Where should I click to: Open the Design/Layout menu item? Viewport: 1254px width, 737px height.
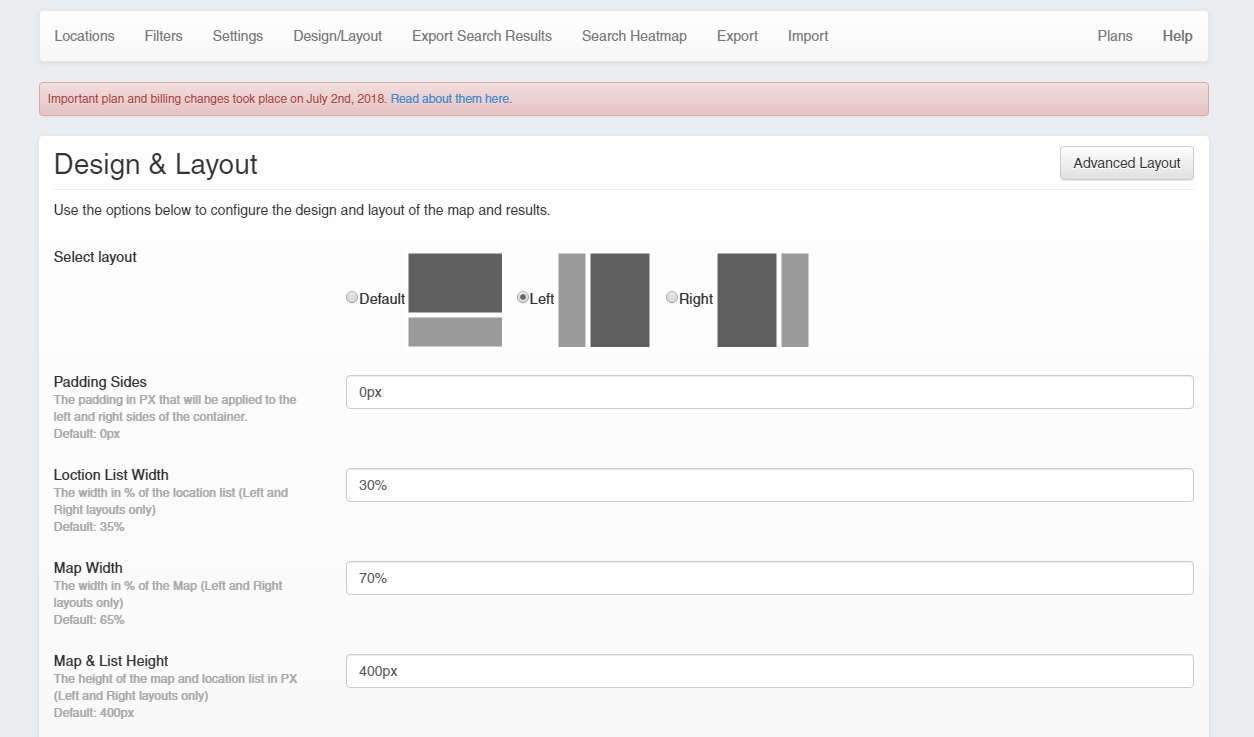(x=338, y=36)
